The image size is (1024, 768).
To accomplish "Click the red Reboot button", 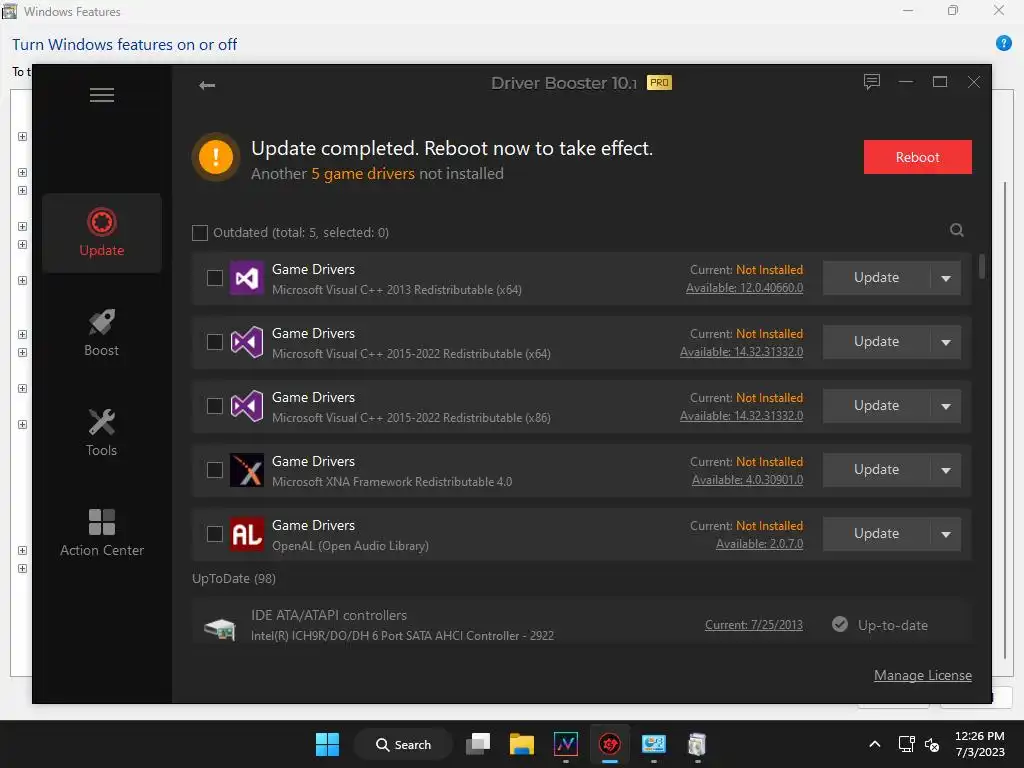I will 918,157.
